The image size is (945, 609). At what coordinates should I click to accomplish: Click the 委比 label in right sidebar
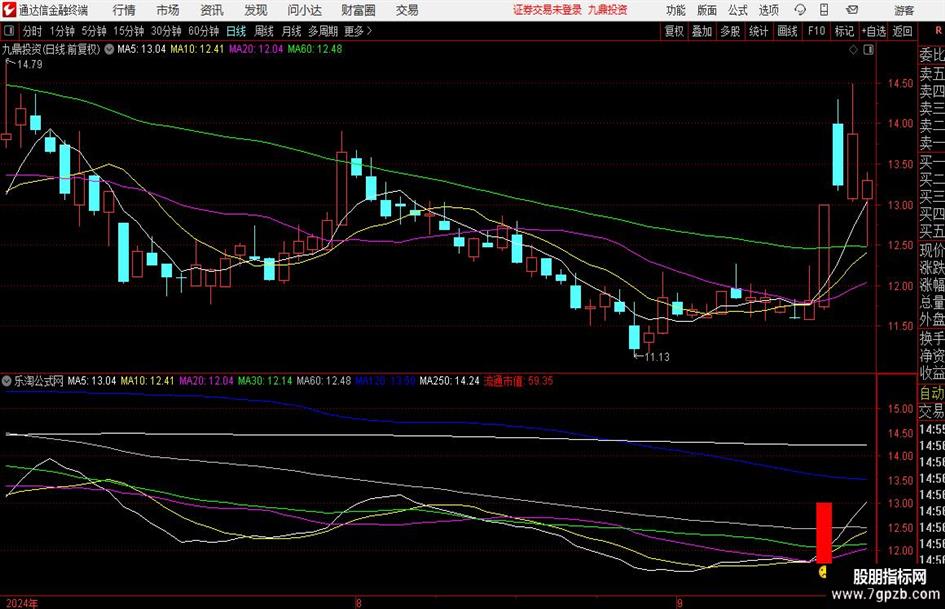coord(932,55)
